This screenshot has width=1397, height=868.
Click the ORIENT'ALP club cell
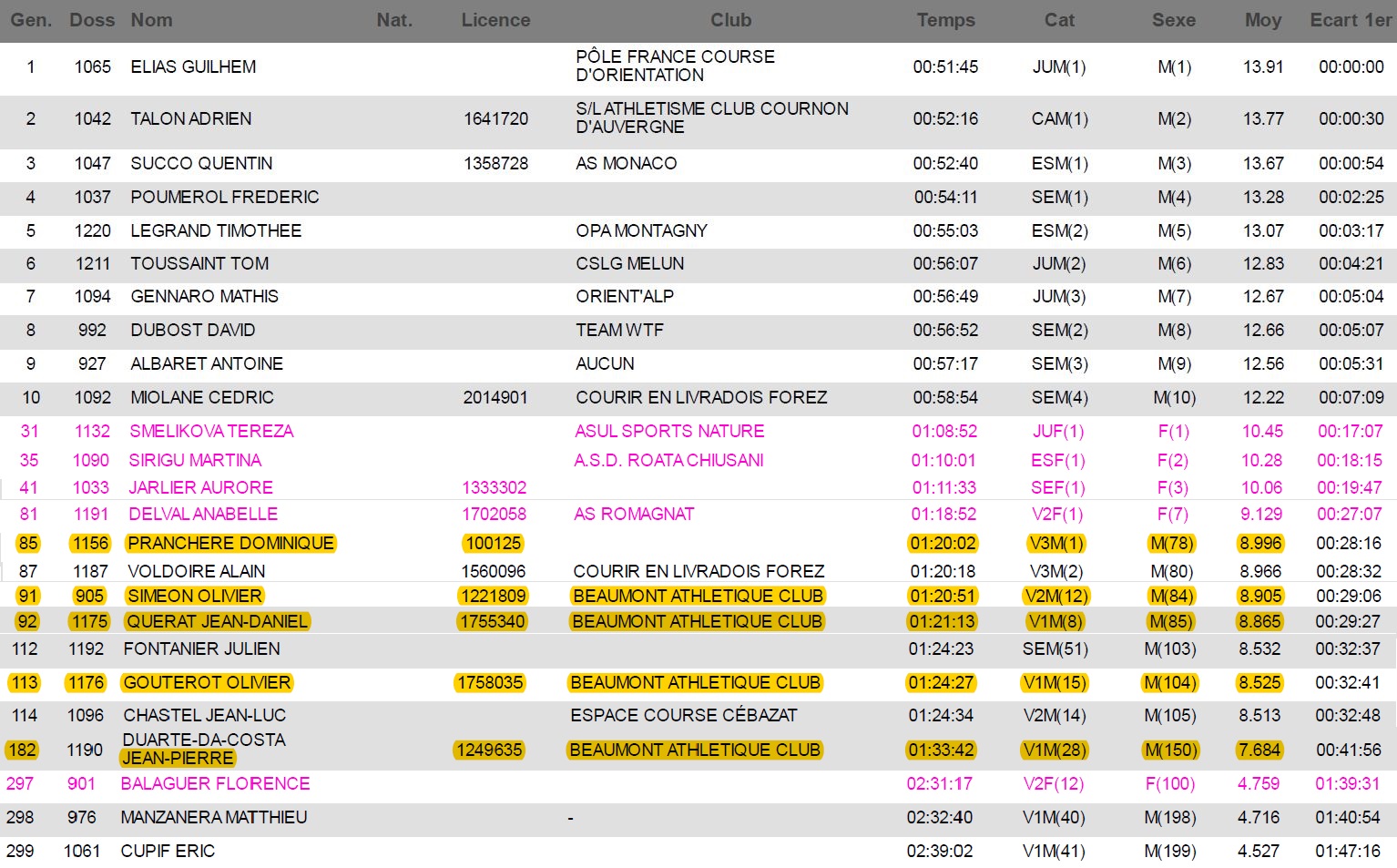point(625,296)
